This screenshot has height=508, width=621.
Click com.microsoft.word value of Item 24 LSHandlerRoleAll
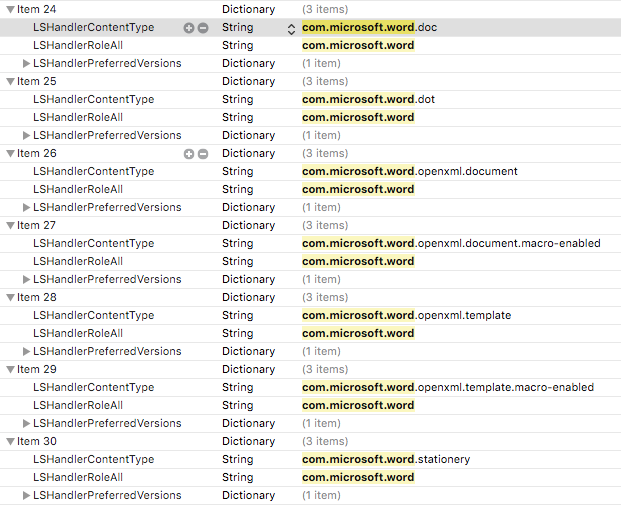(358, 46)
